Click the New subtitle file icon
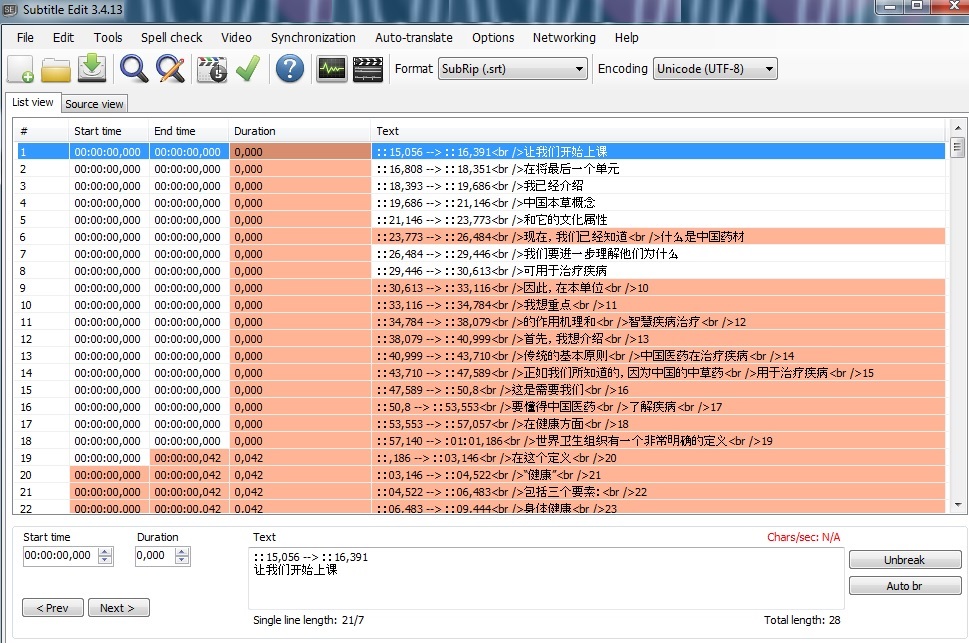969x643 pixels. click(20, 69)
